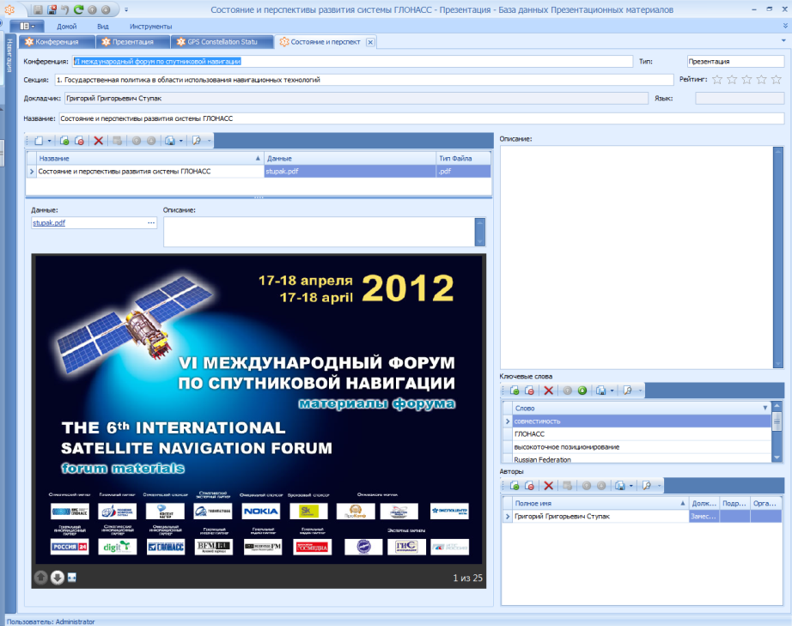Click the New file icon in files toolbar
792x626 pixels.
point(39,141)
